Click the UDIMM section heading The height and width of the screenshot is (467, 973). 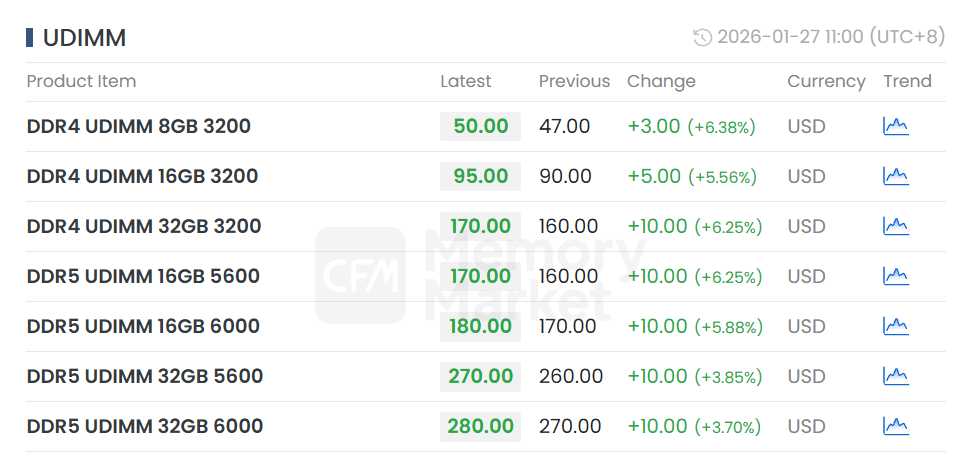(x=84, y=38)
